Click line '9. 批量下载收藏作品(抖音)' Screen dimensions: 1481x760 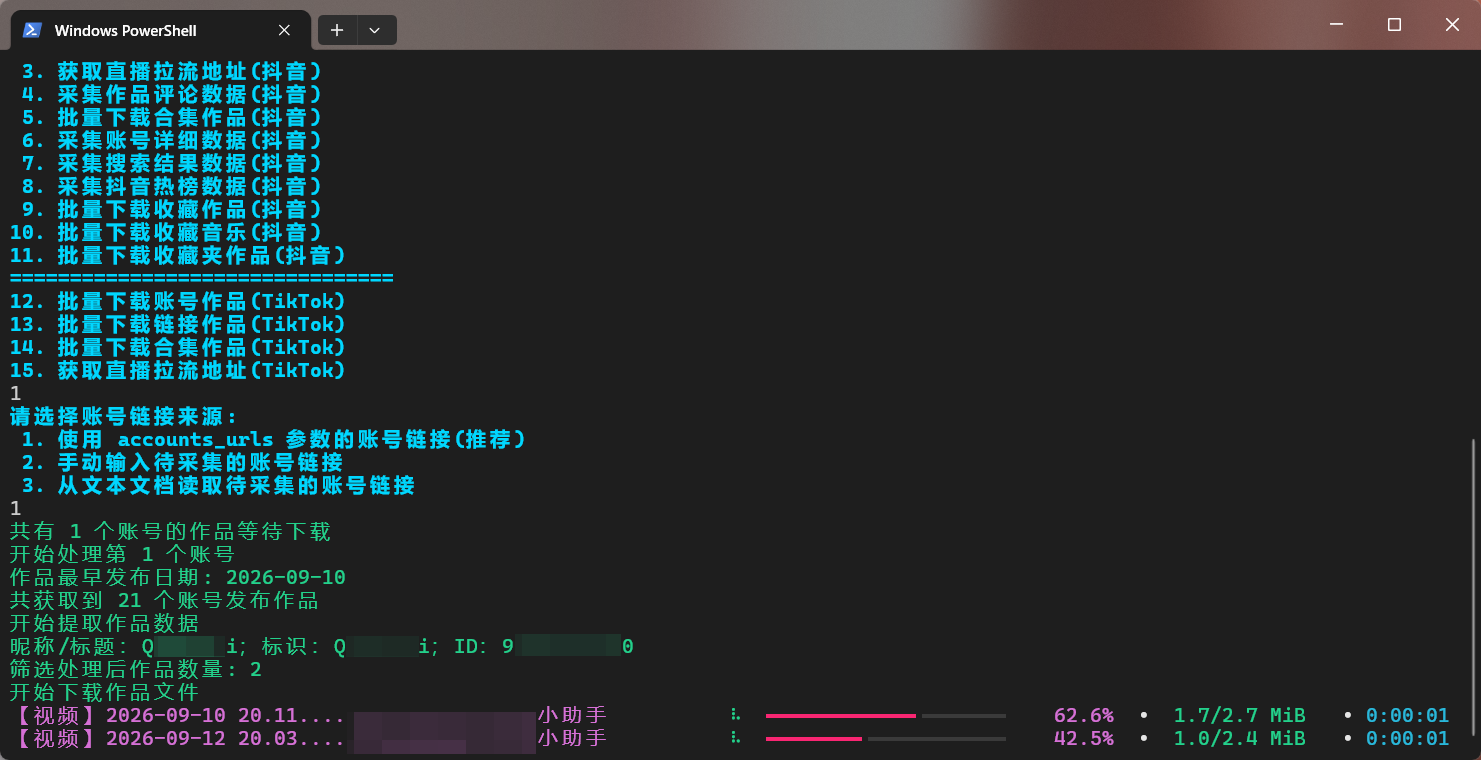pyautogui.click(x=171, y=209)
